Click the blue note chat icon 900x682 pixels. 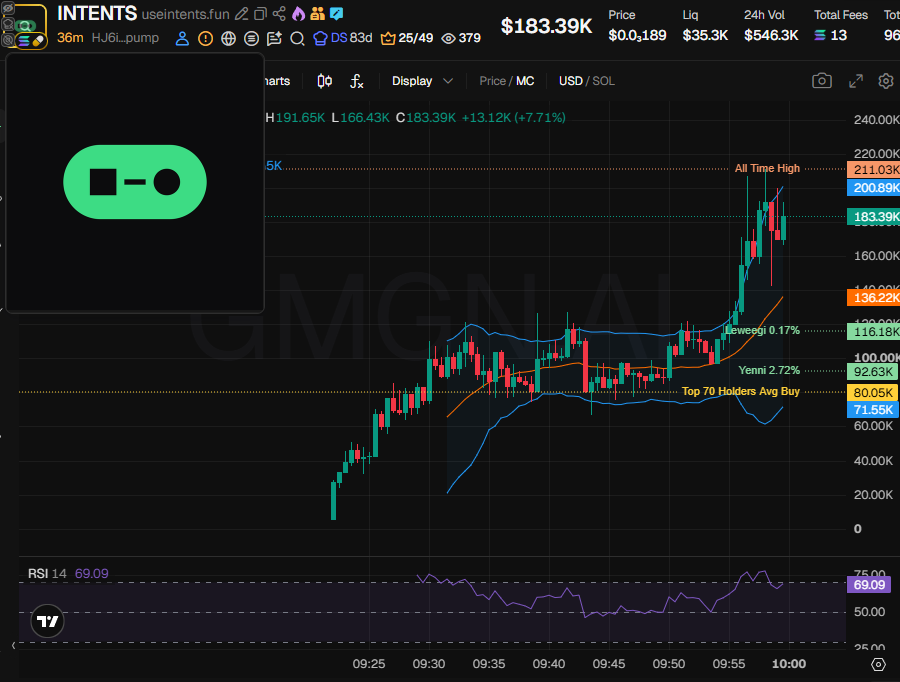(336, 13)
